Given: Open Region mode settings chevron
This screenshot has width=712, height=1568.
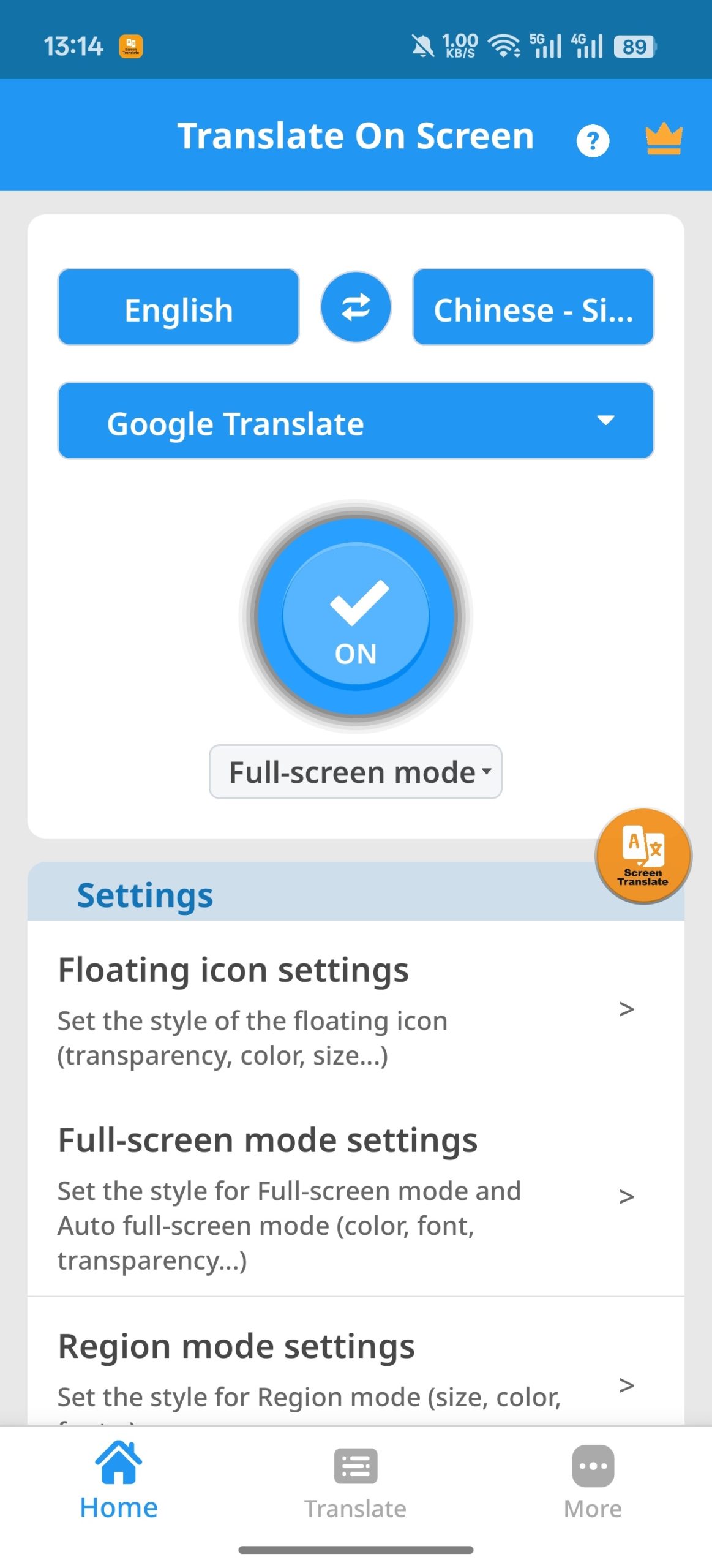Looking at the screenshot, I should click(626, 1385).
